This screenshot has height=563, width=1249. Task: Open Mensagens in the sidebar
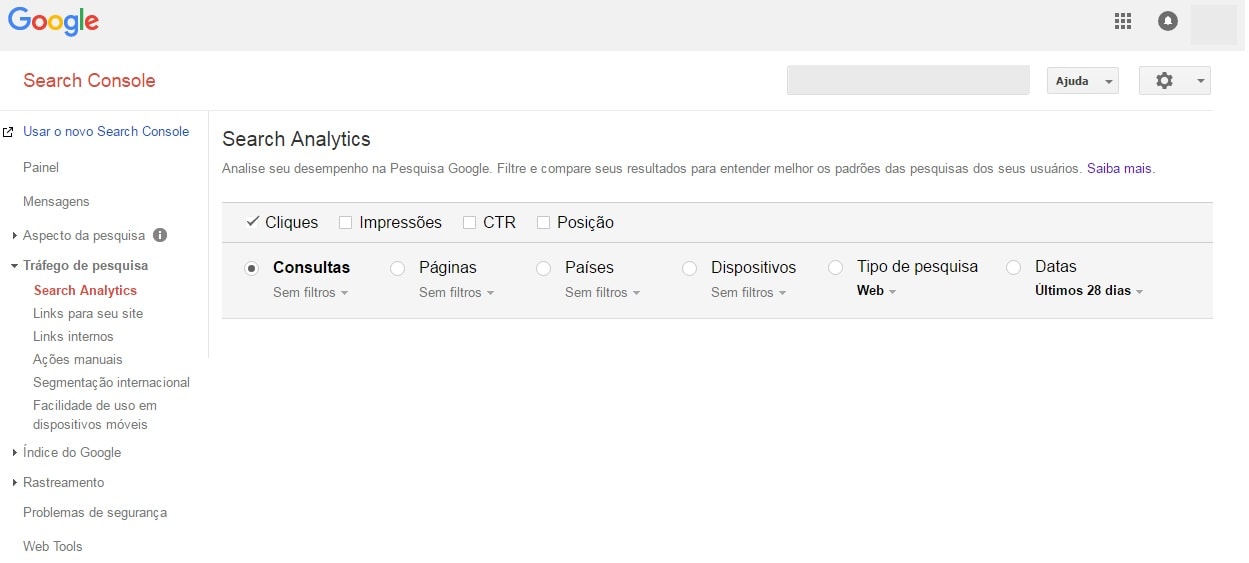[x=56, y=201]
